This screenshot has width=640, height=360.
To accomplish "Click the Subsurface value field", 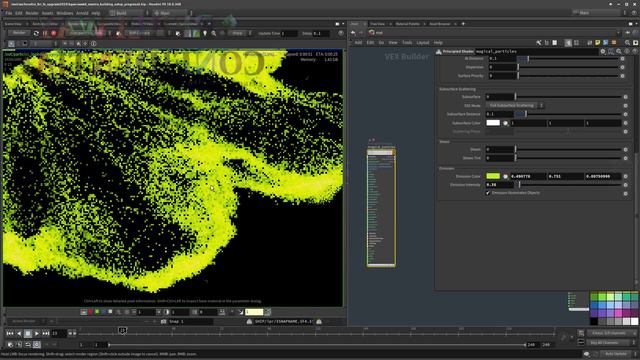I will [500, 97].
